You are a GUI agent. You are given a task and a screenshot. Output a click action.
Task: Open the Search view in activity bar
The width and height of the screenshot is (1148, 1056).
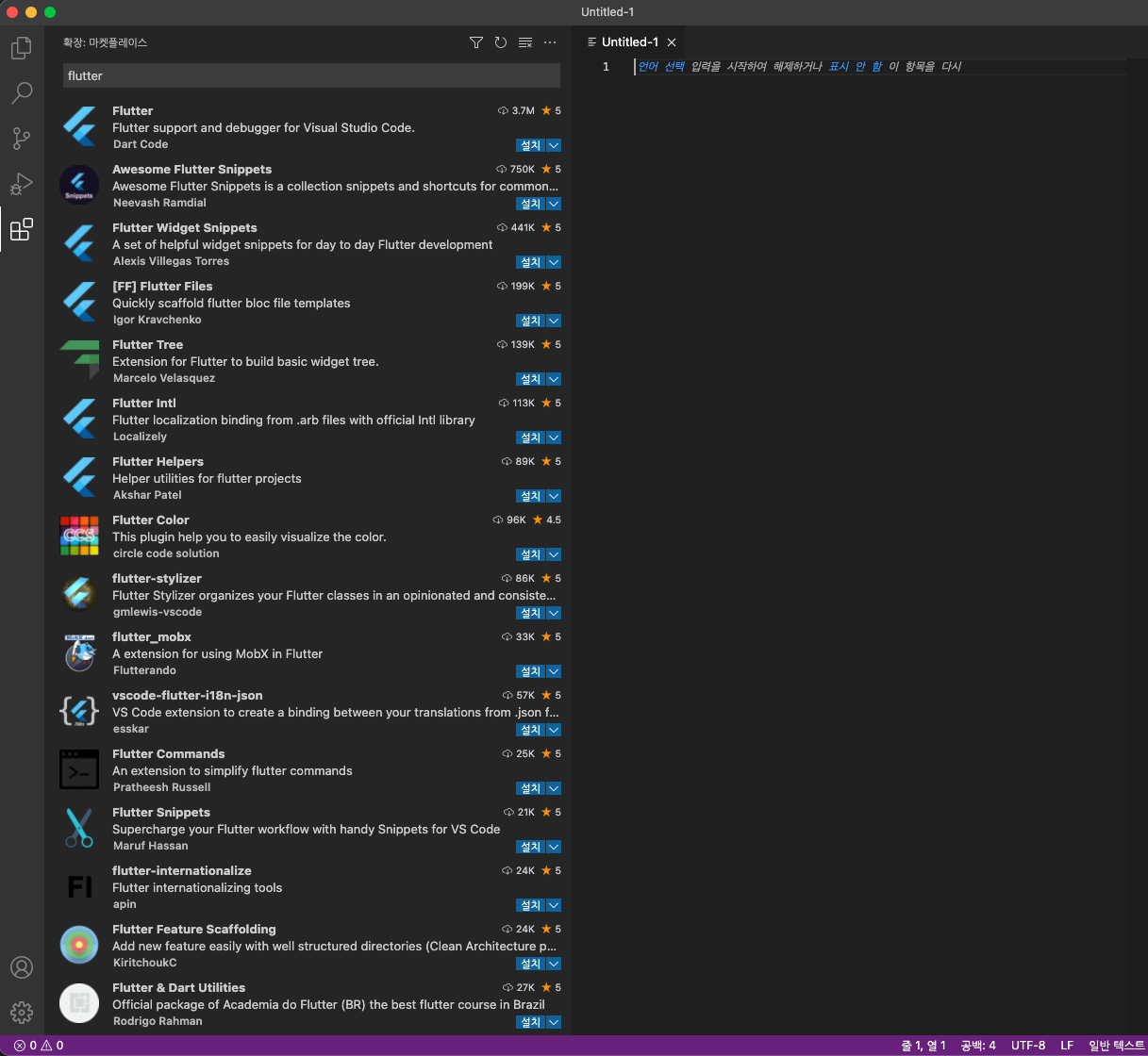pyautogui.click(x=22, y=92)
